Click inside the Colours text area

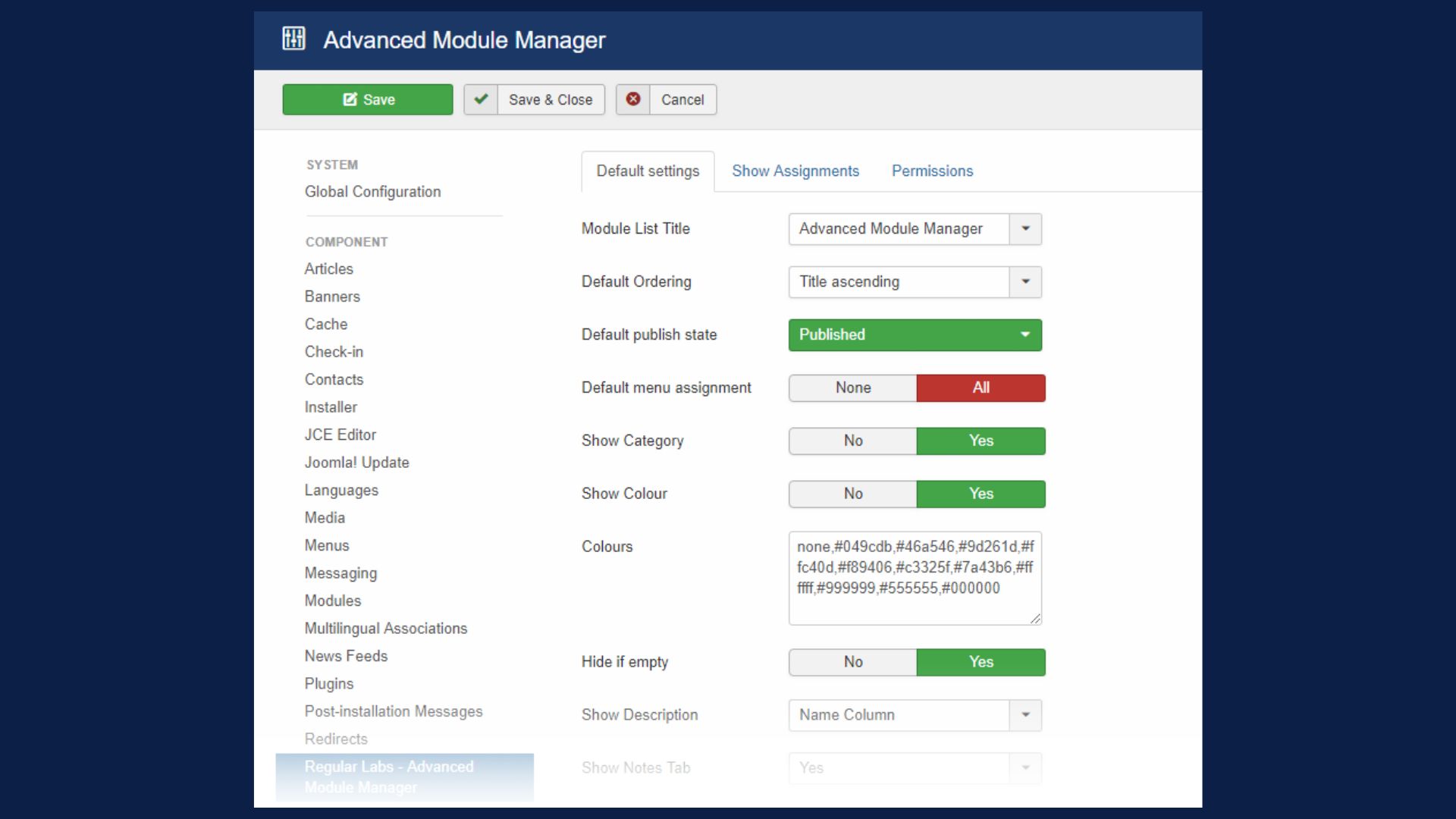click(915, 579)
